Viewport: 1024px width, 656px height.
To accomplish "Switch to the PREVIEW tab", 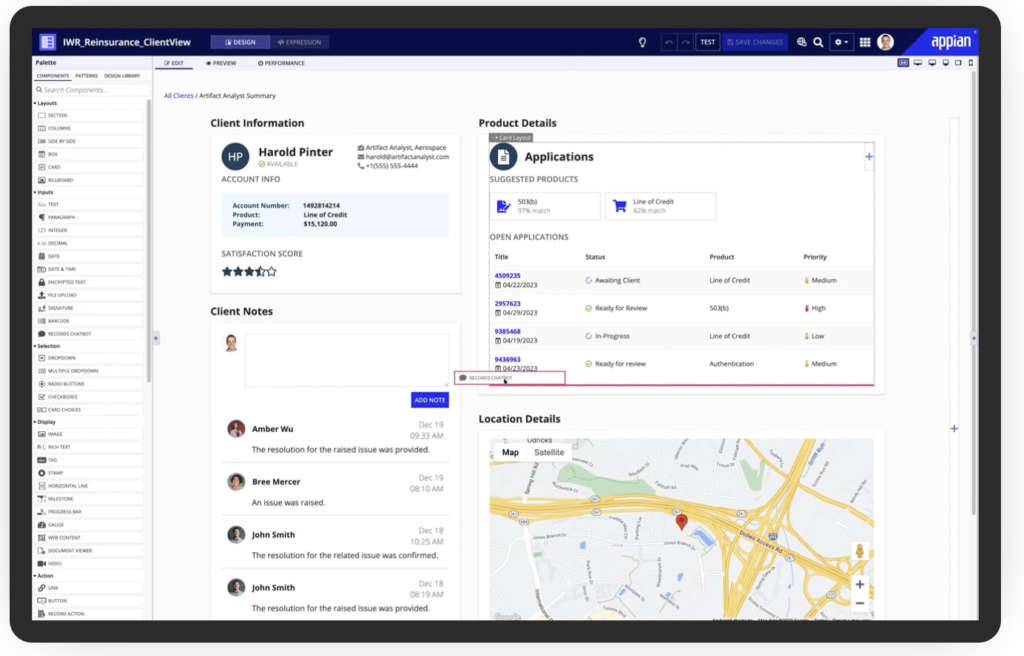I will (x=221, y=62).
